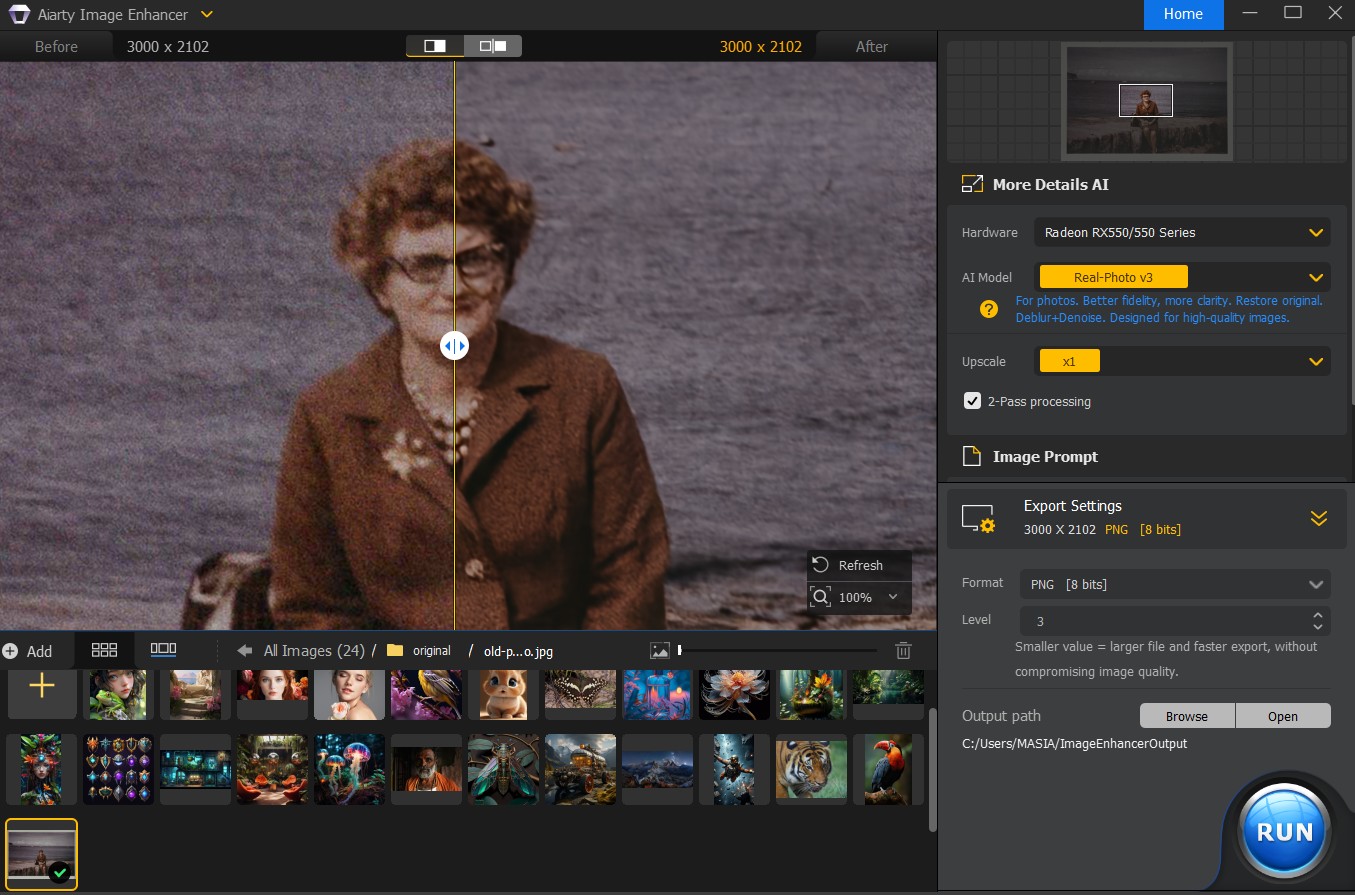Open the Format dropdown PNG [8 bits]
The image size is (1355, 895).
pos(1175,584)
